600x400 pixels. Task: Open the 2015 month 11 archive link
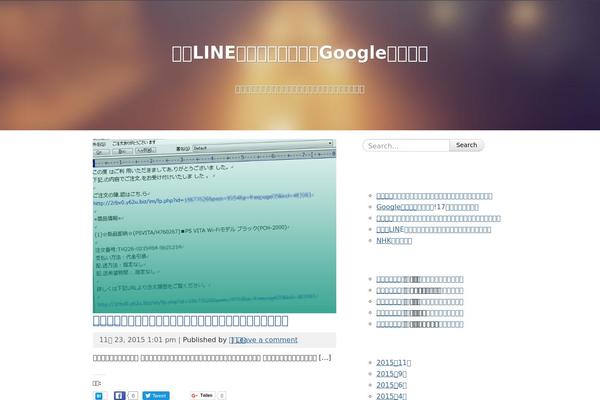[x=393, y=362]
